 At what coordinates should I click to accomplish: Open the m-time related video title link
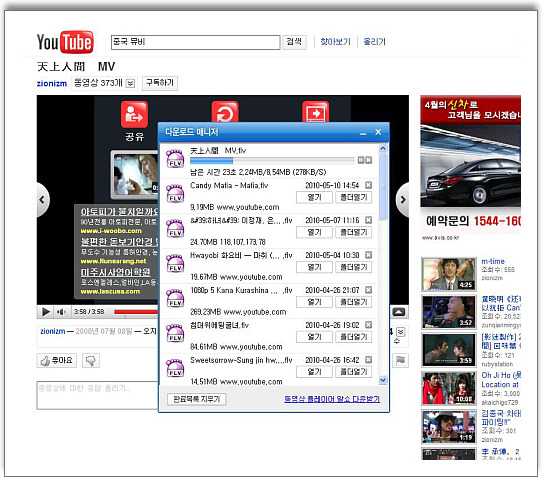(493, 261)
